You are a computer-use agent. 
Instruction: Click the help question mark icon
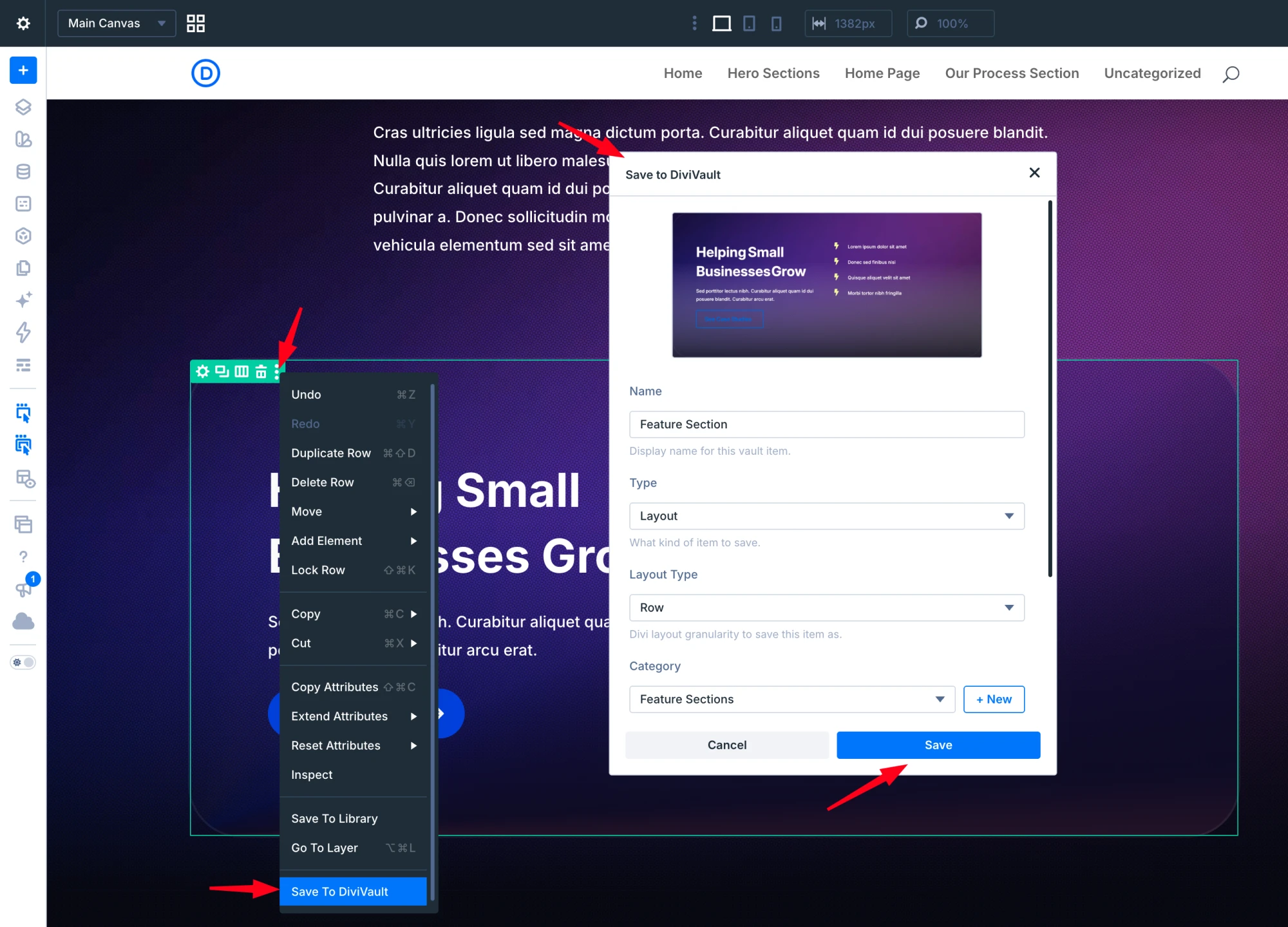click(x=23, y=557)
